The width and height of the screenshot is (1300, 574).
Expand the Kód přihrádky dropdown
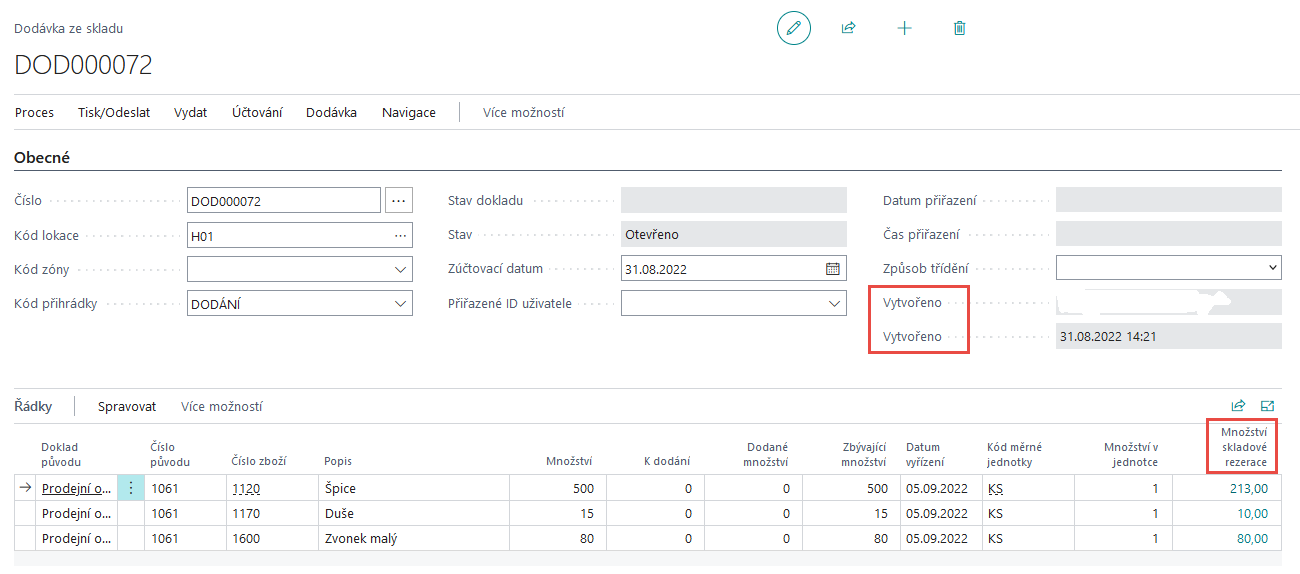(x=400, y=303)
